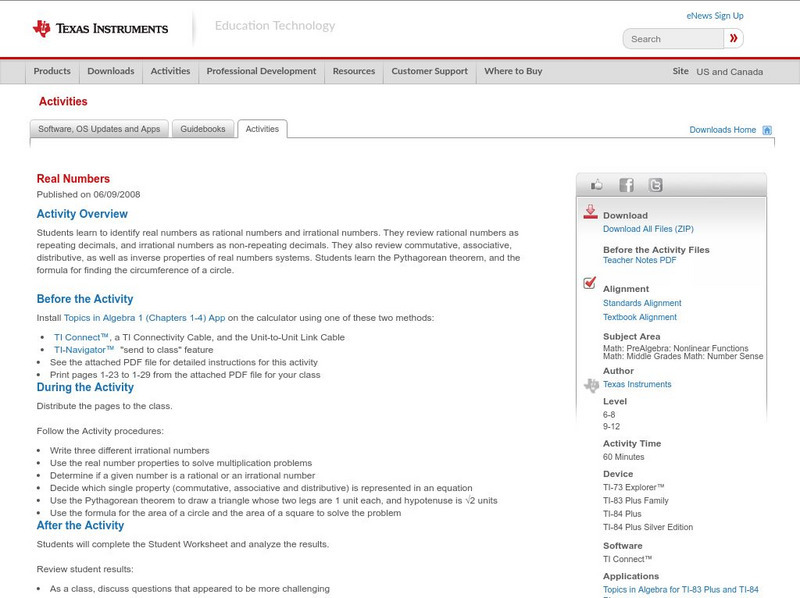
Task: Share via the Twitter icon
Action: point(656,185)
